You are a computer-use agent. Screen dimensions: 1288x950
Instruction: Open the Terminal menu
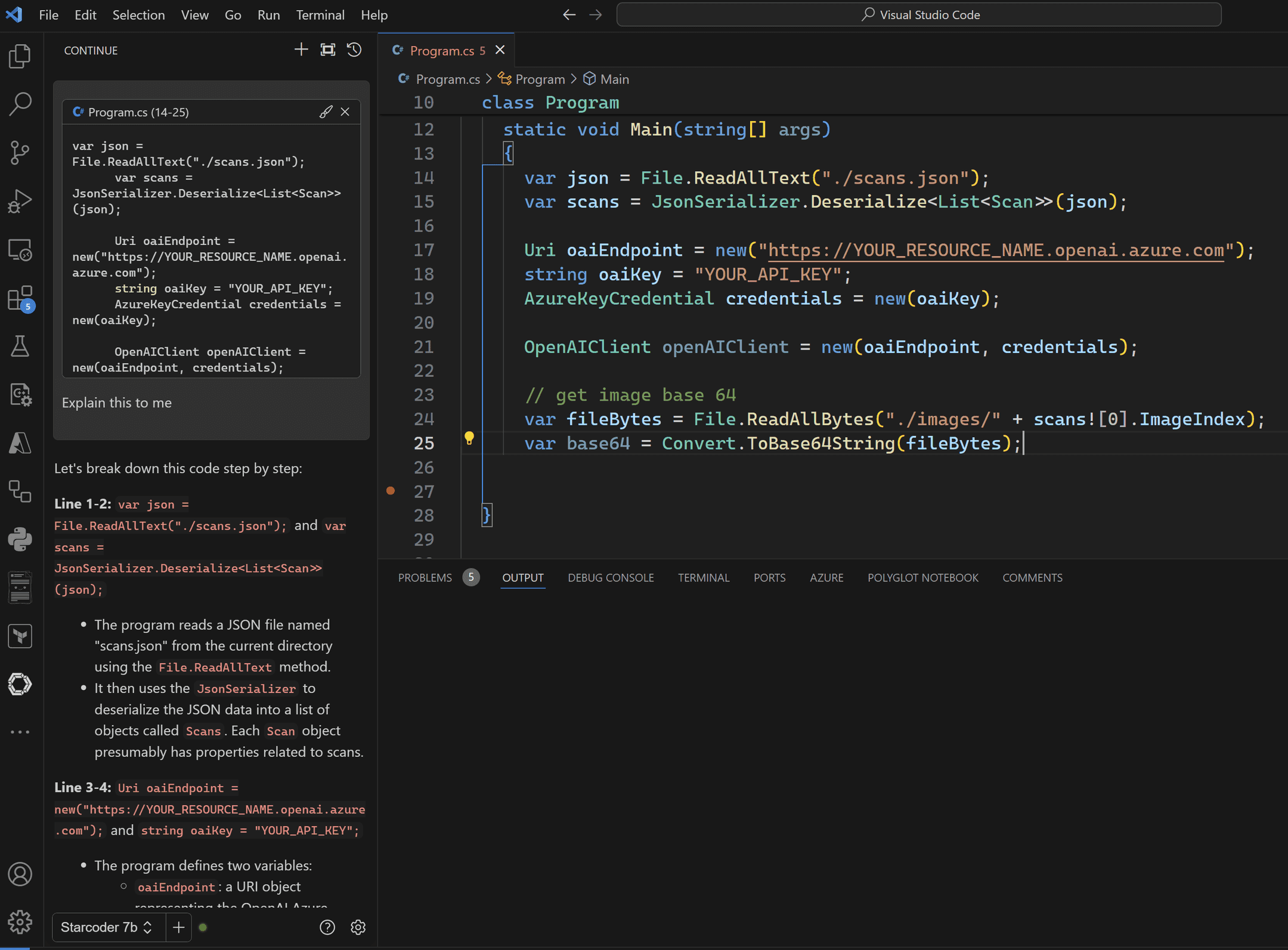coord(320,15)
